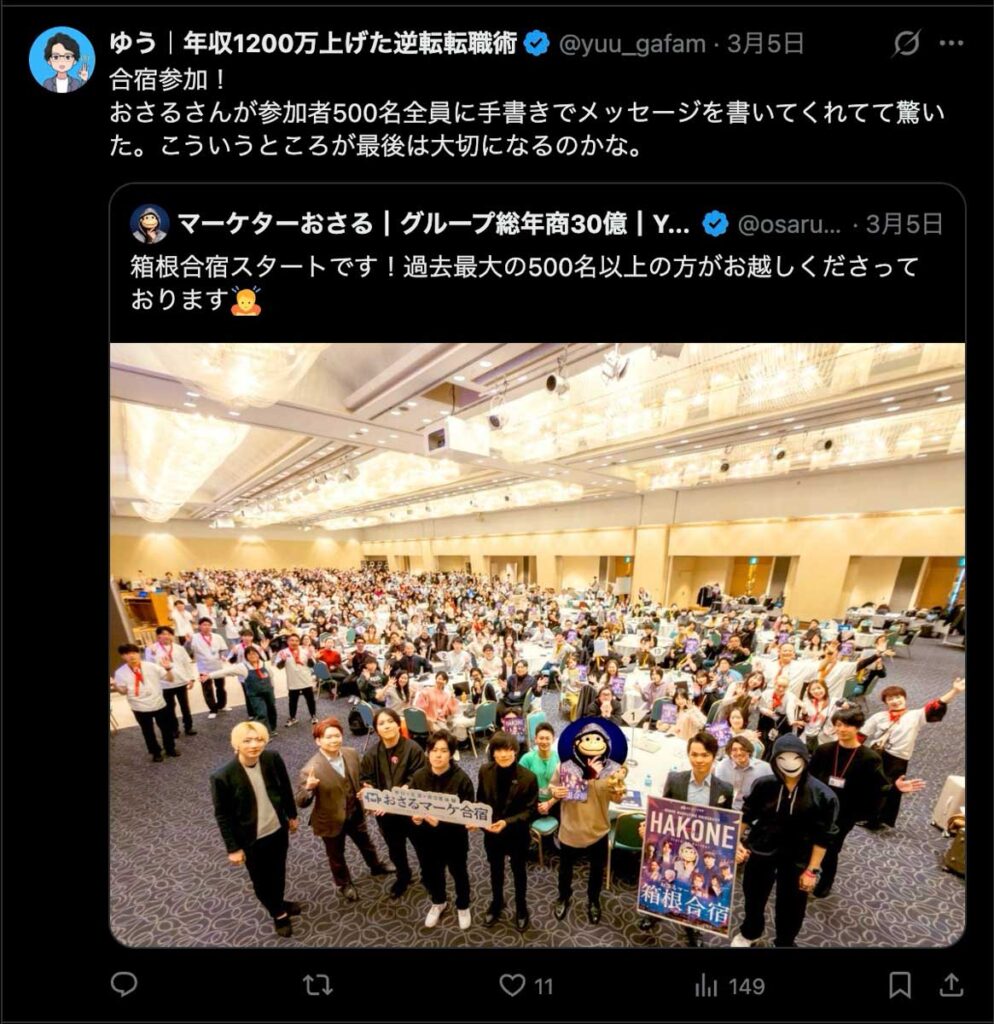Open the main post's 3月5日 timestamp
994x1024 pixels.
[765, 44]
